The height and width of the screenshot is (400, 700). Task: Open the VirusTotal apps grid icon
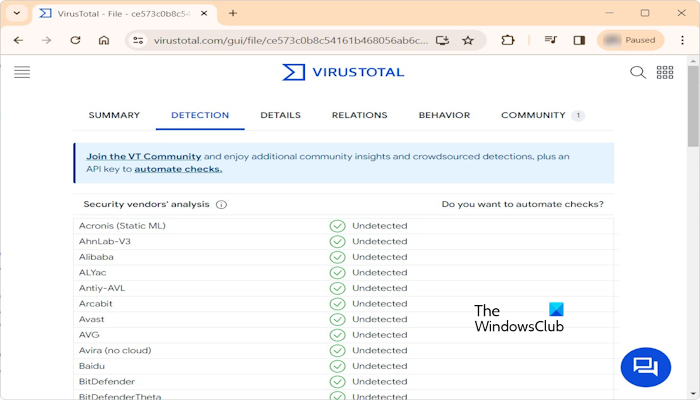(665, 72)
